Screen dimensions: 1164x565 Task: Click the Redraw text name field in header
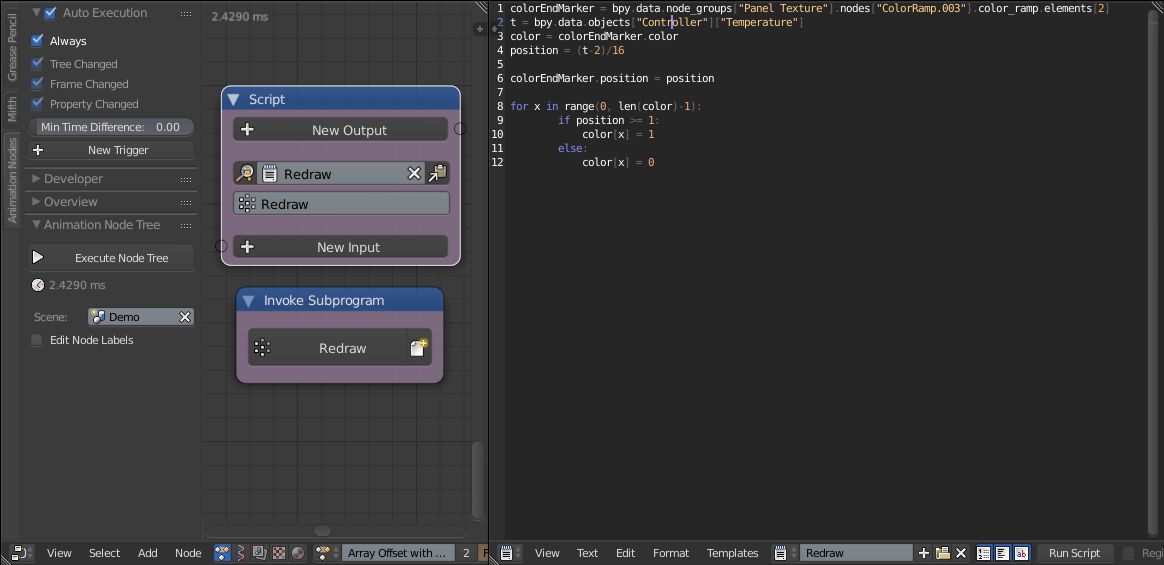coord(857,552)
